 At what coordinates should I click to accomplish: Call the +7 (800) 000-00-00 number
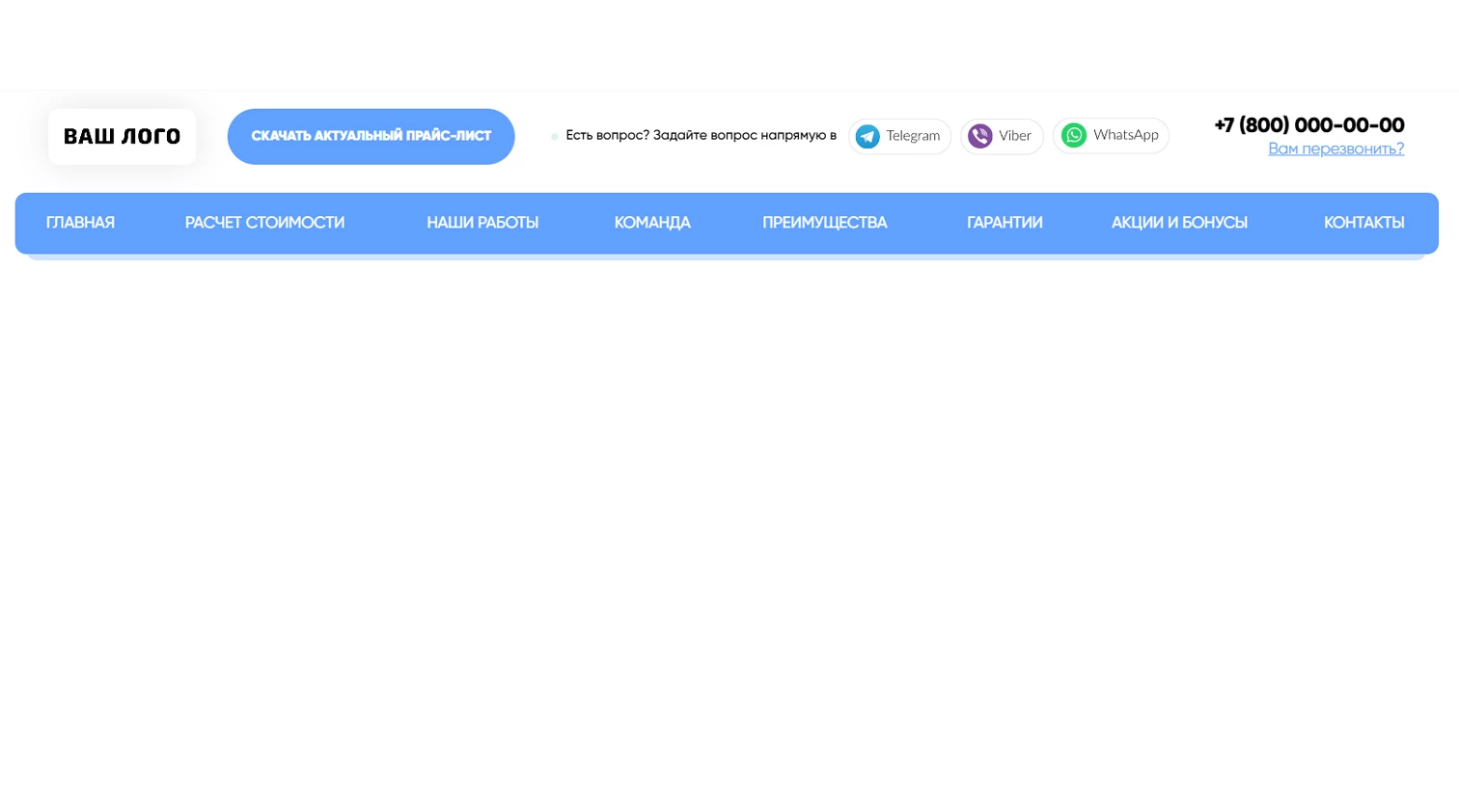(x=1308, y=124)
